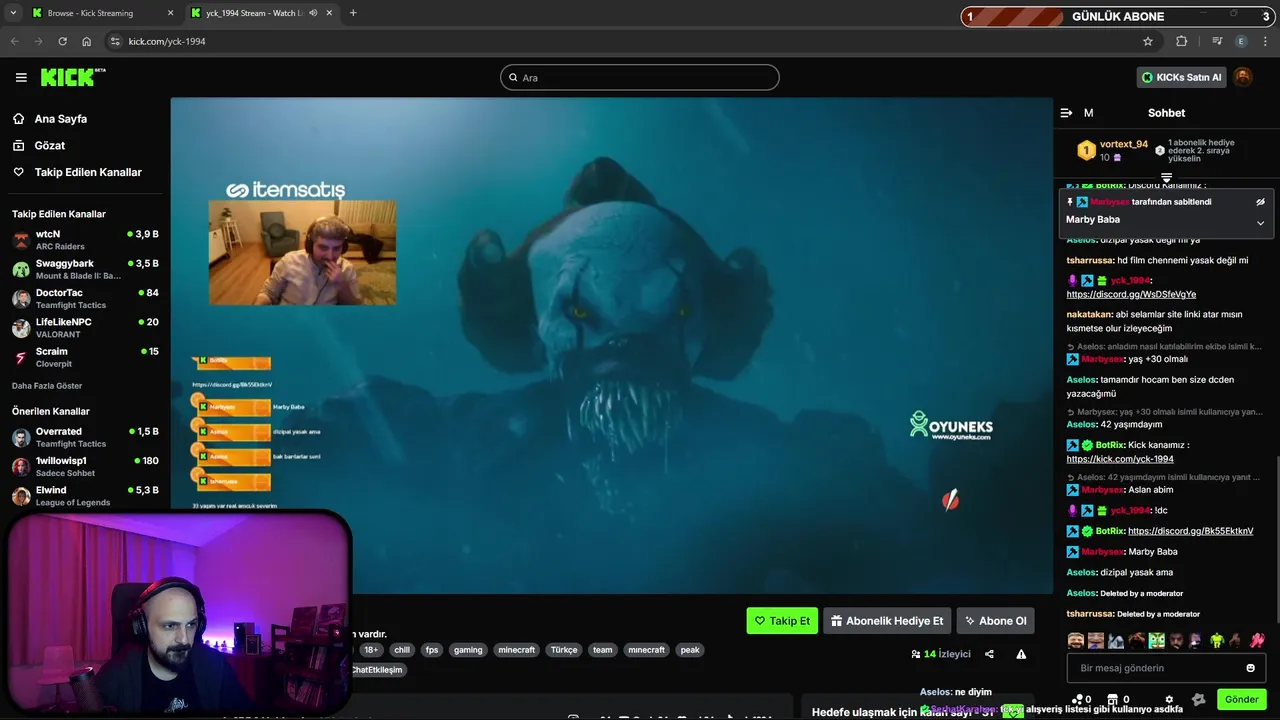The height and width of the screenshot is (720, 1280).
Task: Open Gözat browse page
Action: (49, 145)
